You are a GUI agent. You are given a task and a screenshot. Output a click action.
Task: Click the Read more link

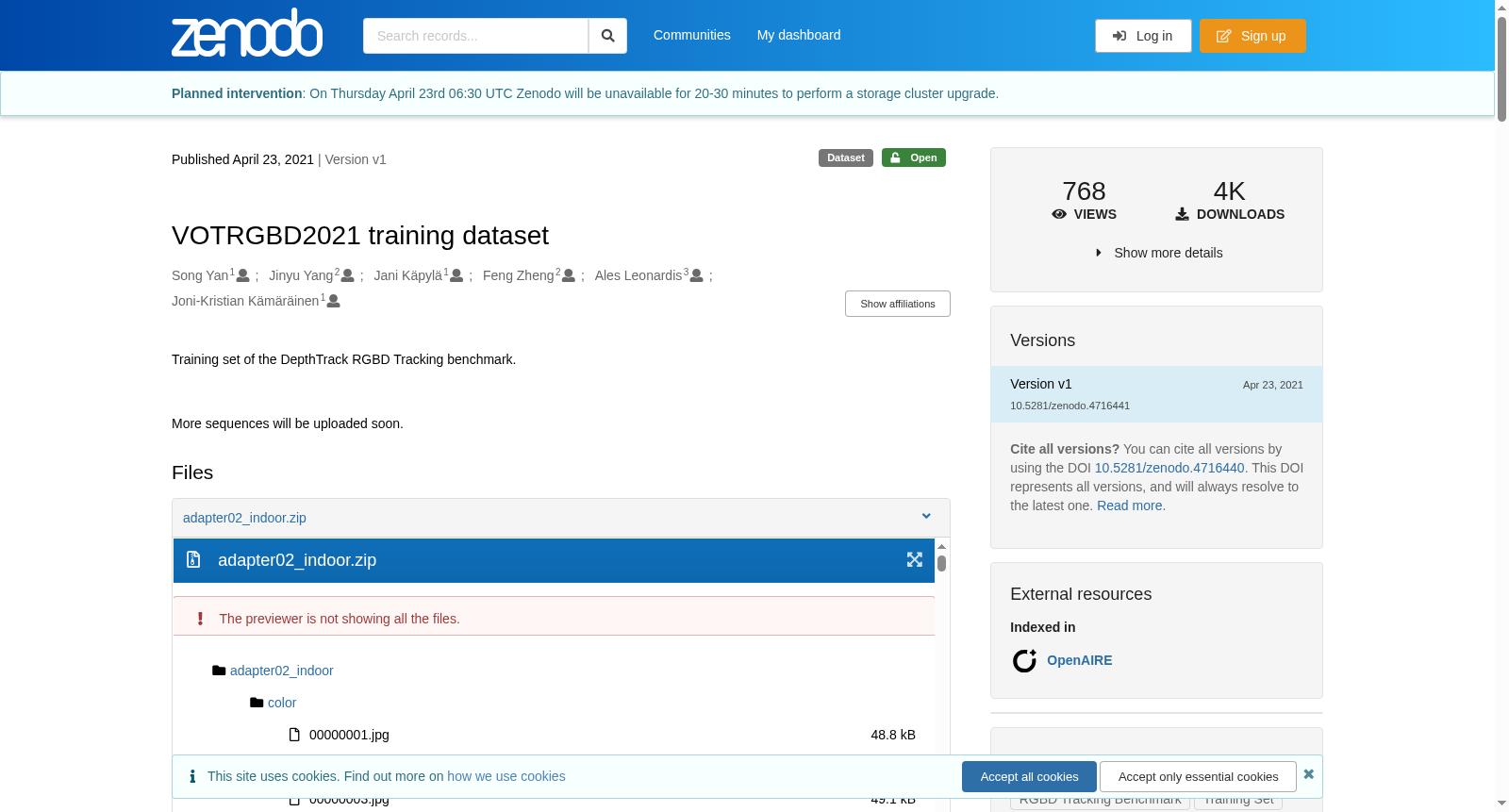click(1130, 505)
